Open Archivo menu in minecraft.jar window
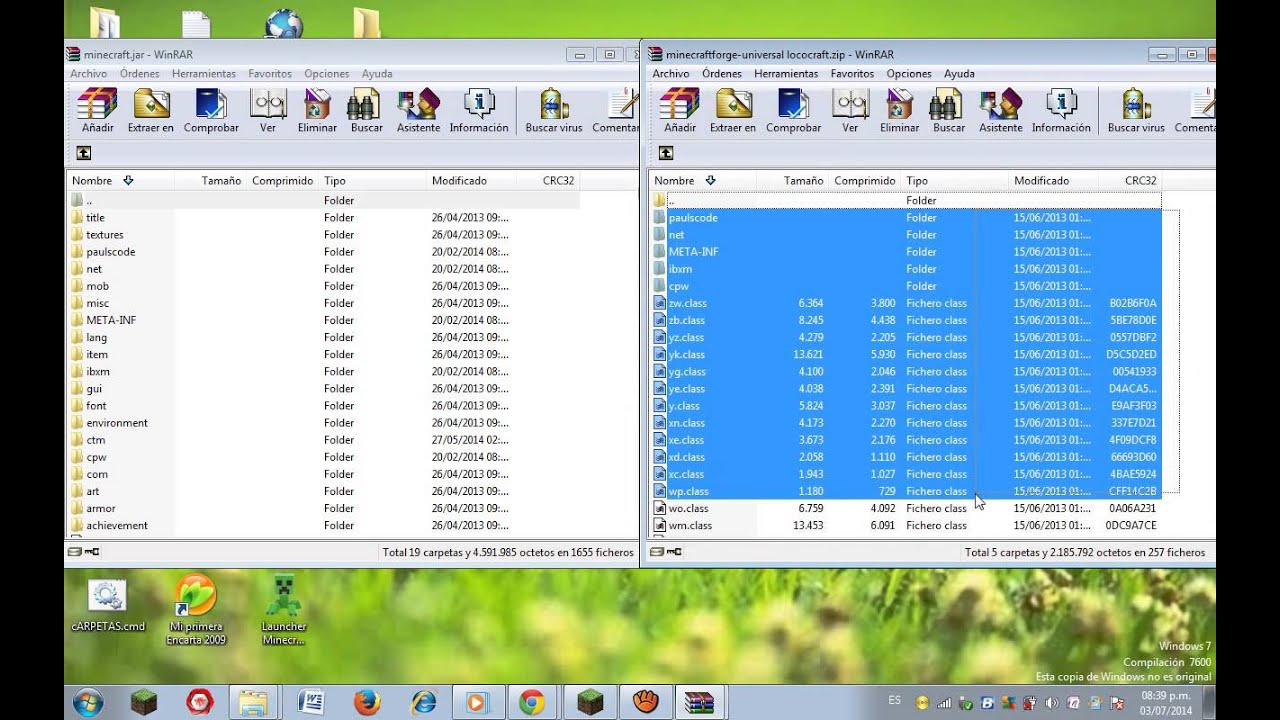The height and width of the screenshot is (720, 1280). (89, 74)
